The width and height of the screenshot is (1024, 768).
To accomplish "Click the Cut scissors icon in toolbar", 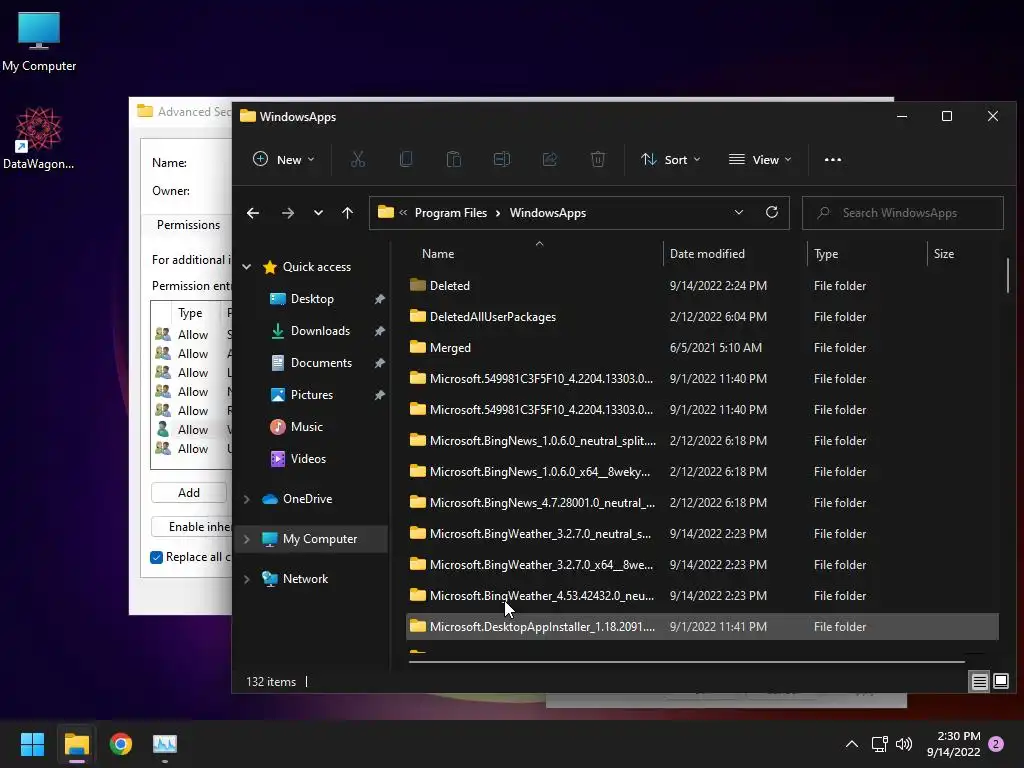I will 357,159.
